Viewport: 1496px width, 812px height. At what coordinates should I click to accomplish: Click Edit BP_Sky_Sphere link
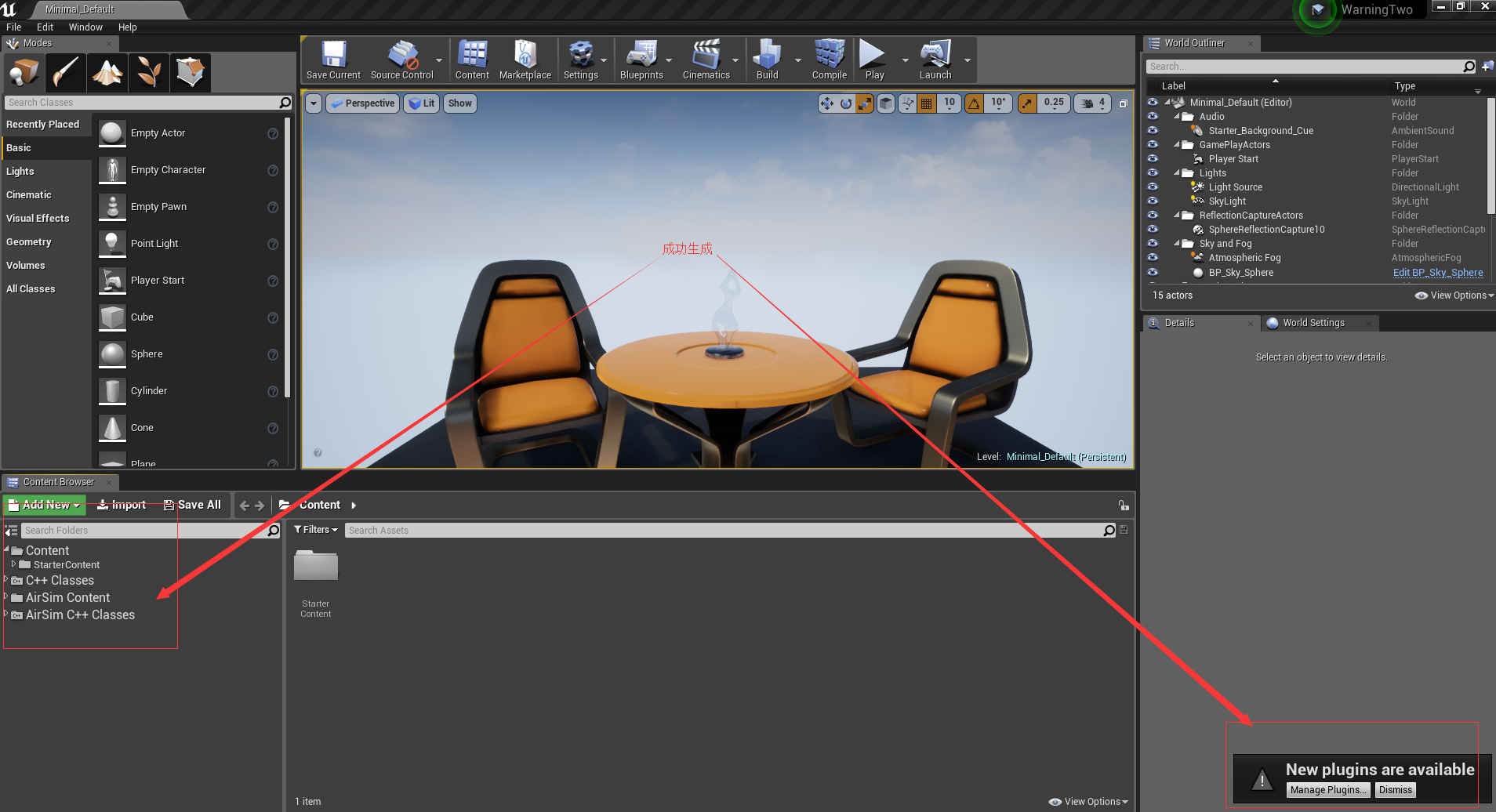(x=1438, y=272)
